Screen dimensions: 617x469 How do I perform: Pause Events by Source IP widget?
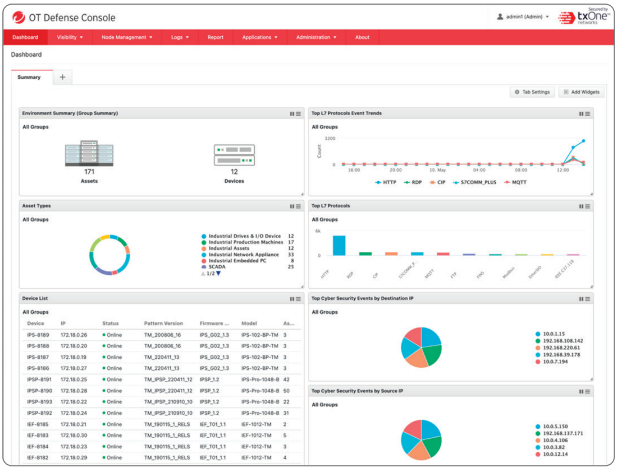coord(581,391)
